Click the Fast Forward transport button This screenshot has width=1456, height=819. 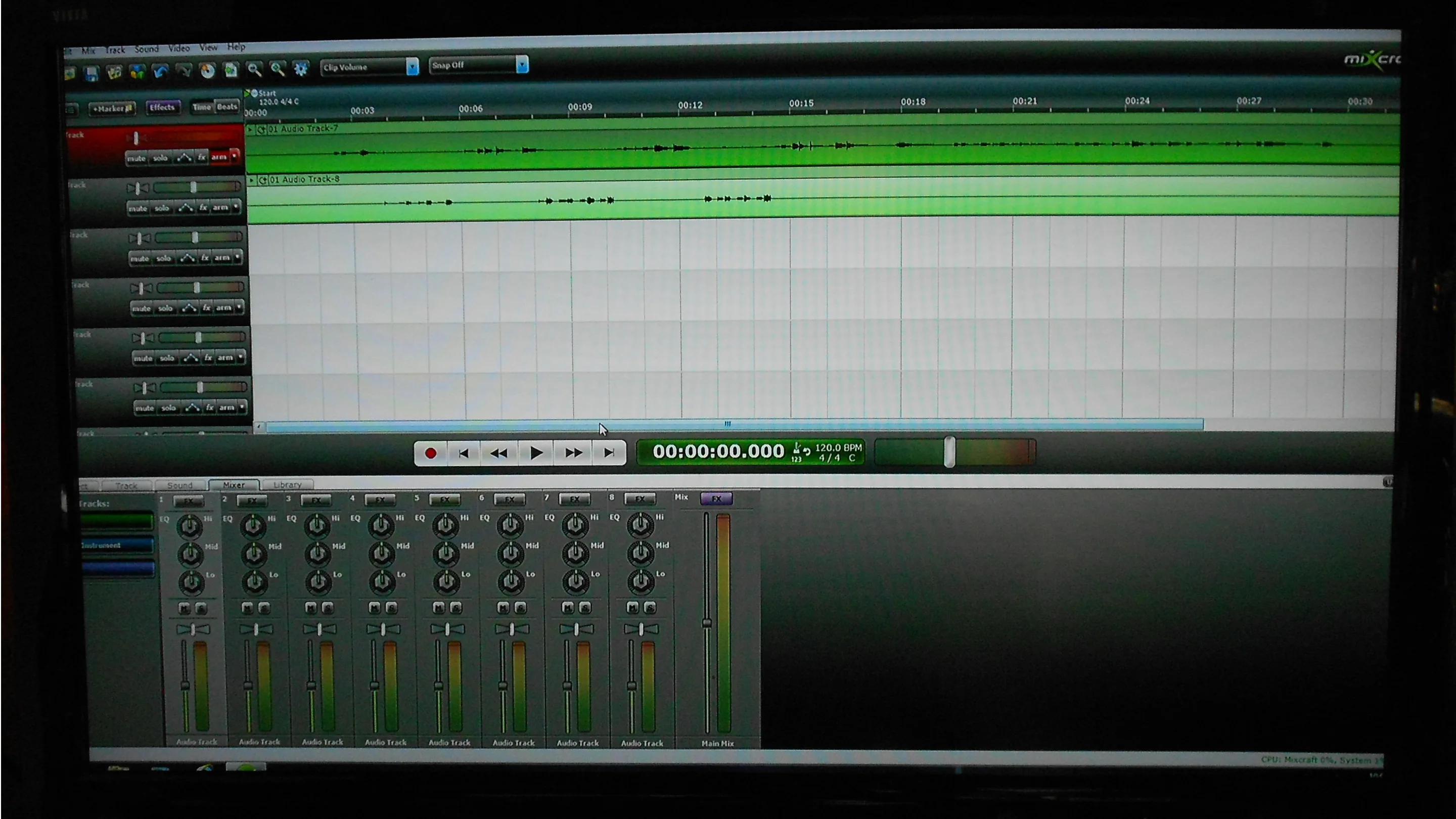click(x=573, y=453)
